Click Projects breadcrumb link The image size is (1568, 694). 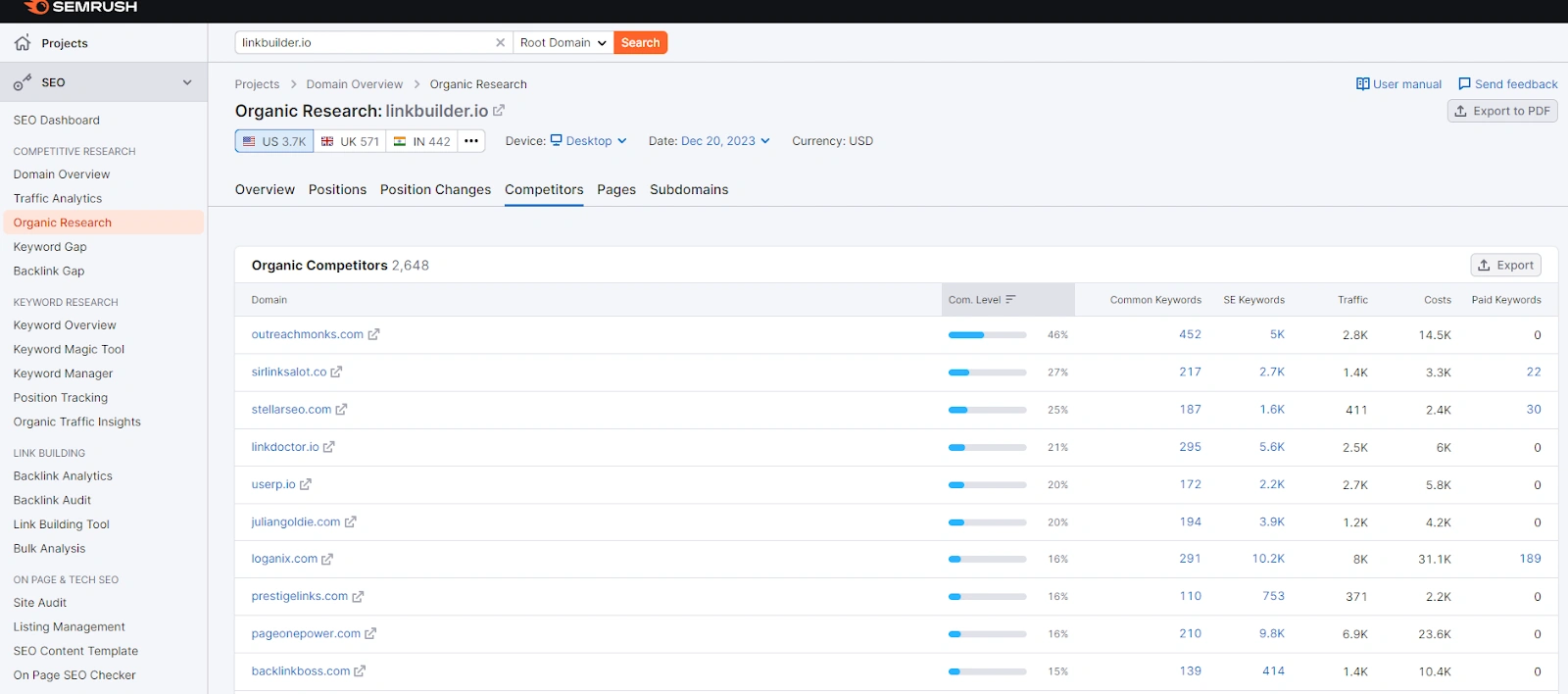click(257, 84)
